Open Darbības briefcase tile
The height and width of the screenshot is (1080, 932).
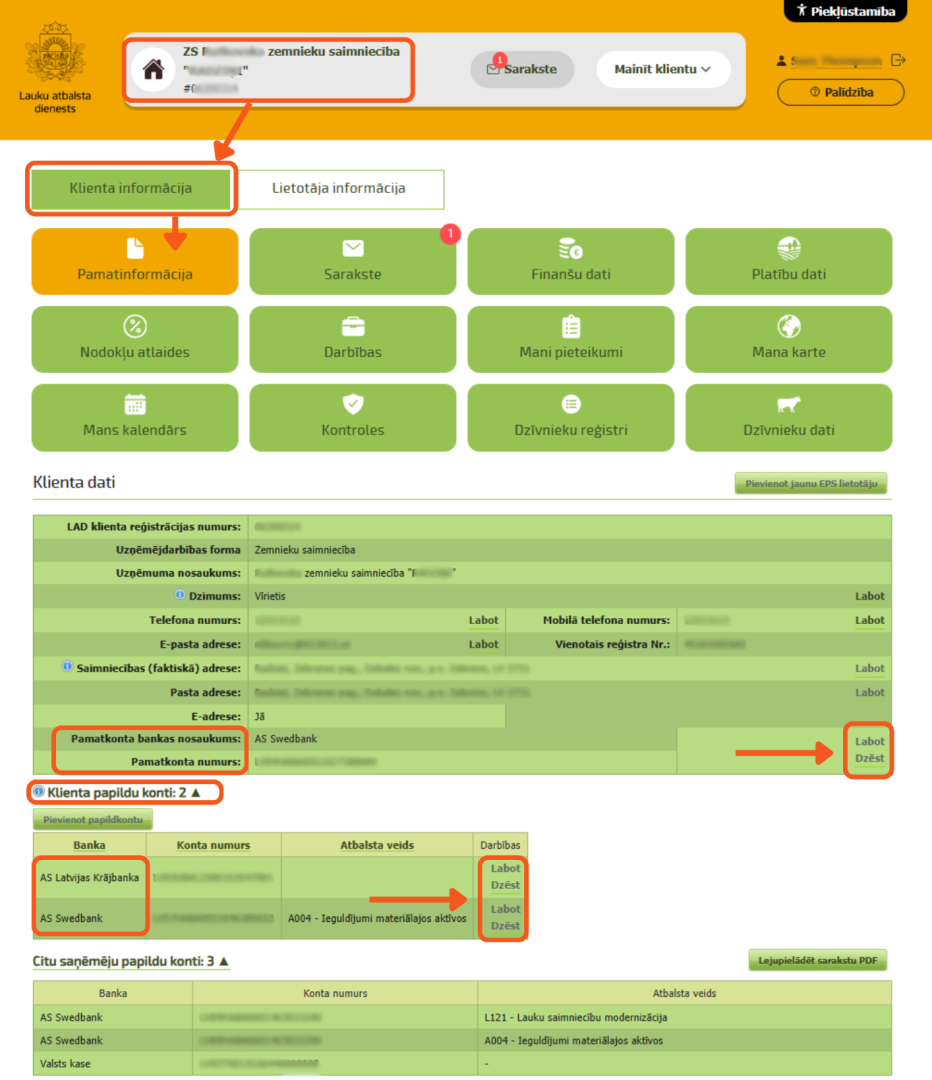tap(353, 339)
